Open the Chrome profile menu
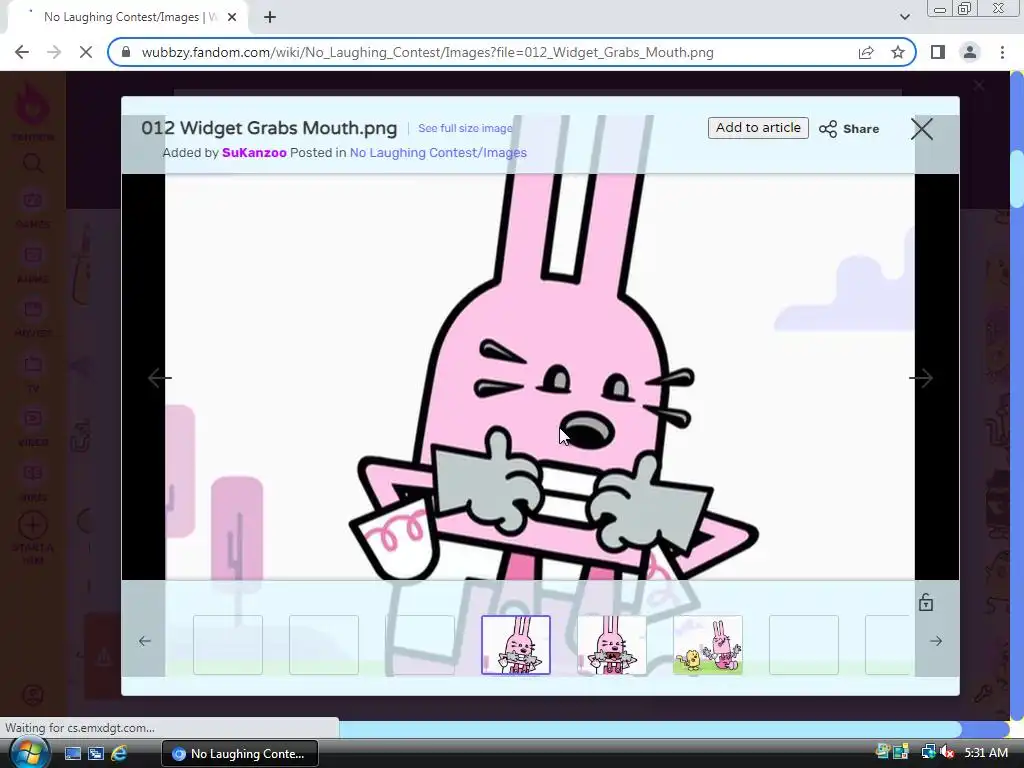The image size is (1024, 768). coord(970,52)
